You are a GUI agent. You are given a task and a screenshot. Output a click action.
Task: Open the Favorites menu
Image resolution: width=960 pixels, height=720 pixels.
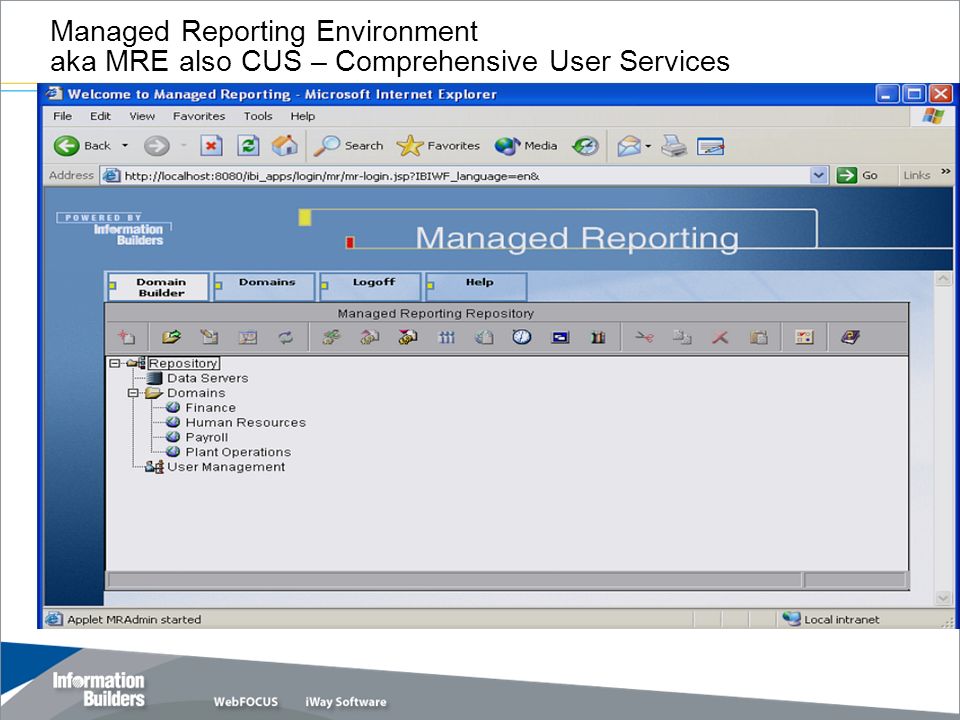pyautogui.click(x=199, y=116)
